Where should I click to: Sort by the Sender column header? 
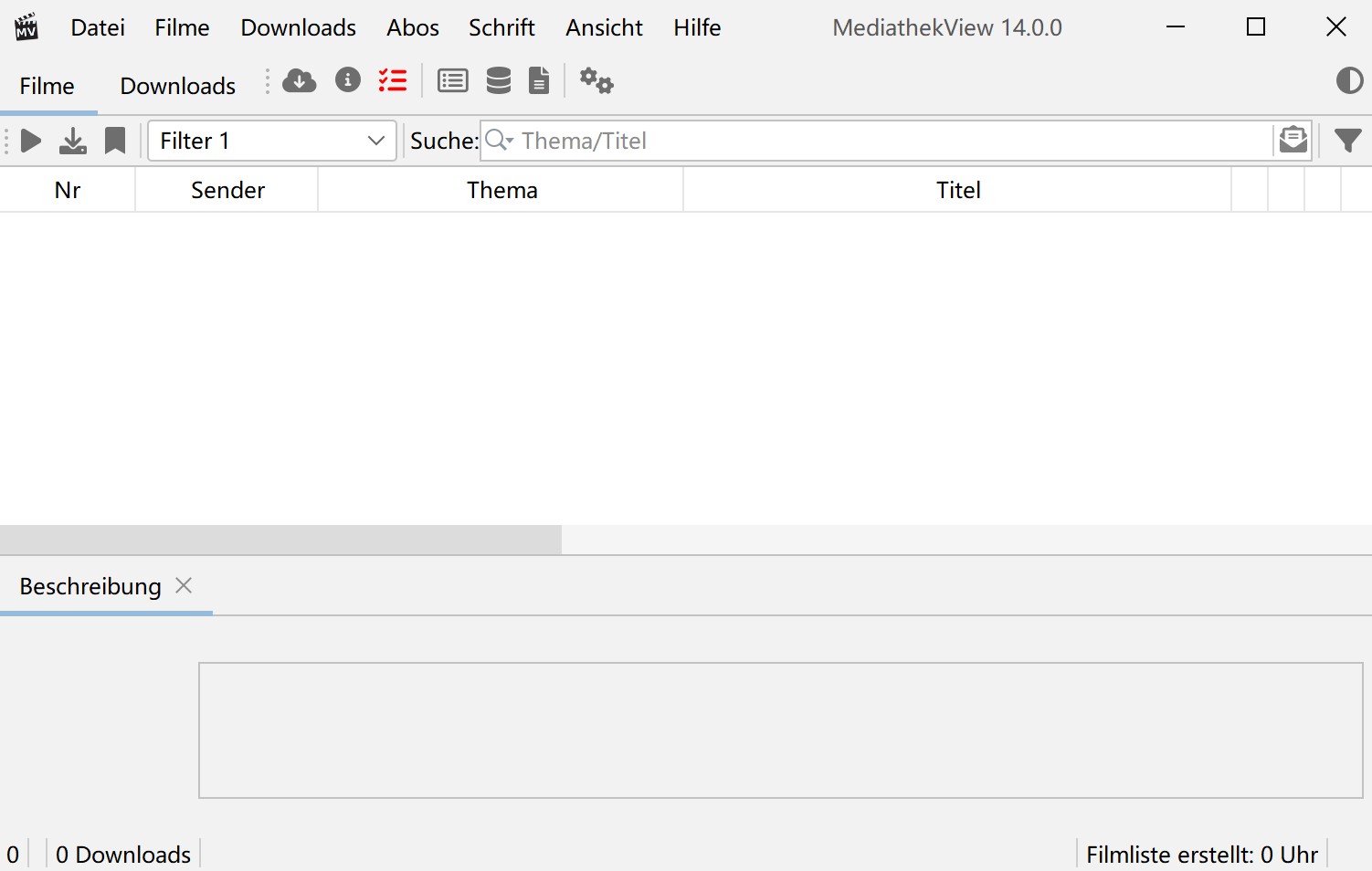227,190
